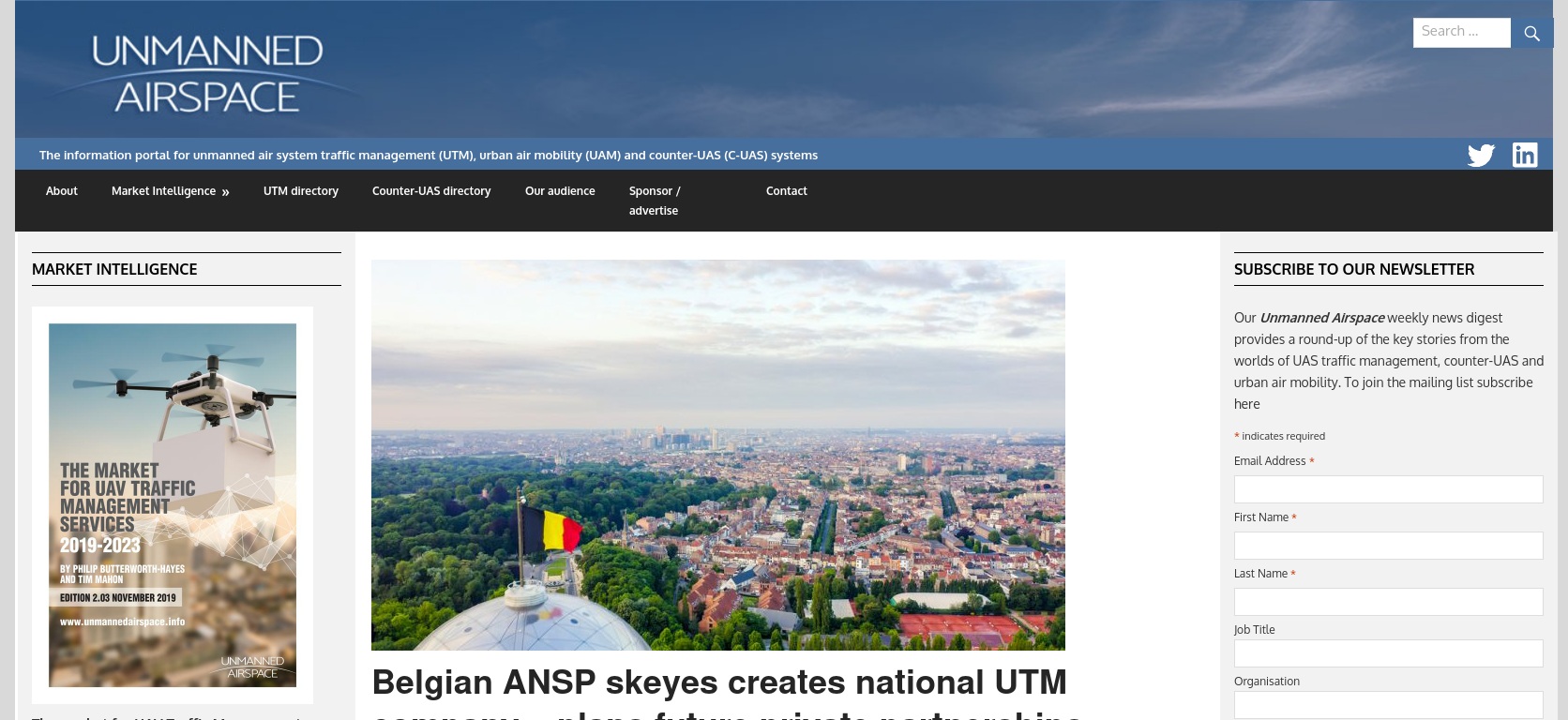The width and height of the screenshot is (1568, 720).
Task: Open the UAV Traffic Management report cover
Action: (x=173, y=505)
